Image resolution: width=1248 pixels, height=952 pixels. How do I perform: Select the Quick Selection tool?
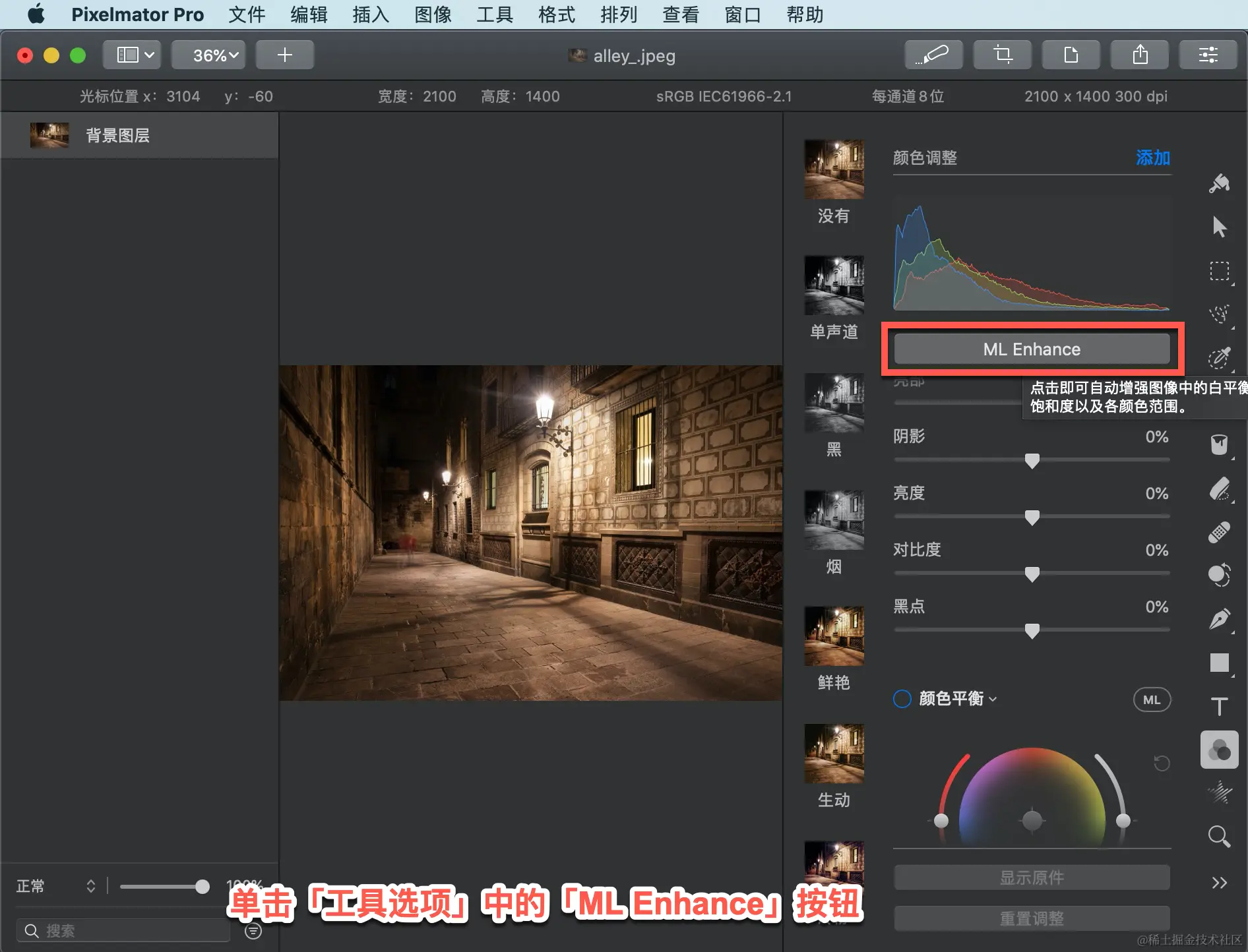tap(1219, 314)
